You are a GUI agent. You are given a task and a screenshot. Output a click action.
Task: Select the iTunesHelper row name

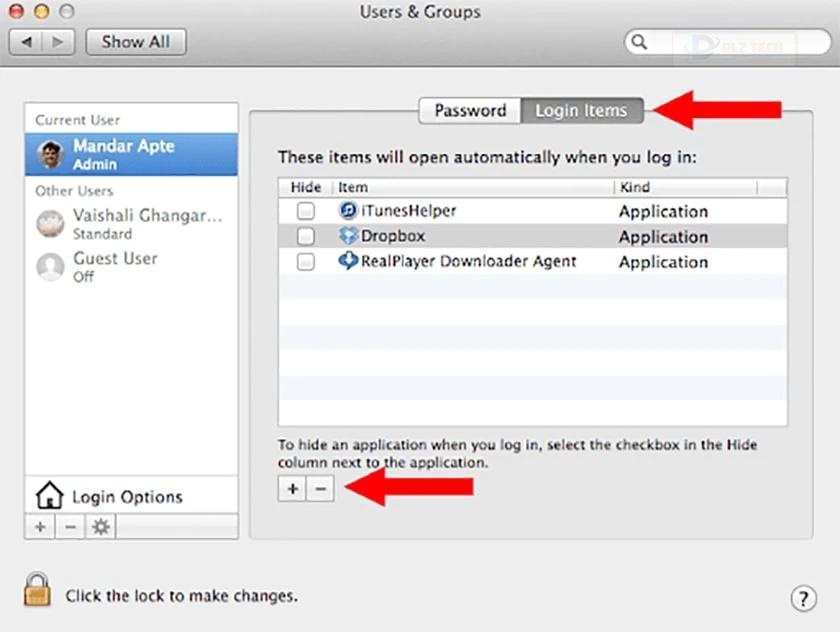coord(408,210)
